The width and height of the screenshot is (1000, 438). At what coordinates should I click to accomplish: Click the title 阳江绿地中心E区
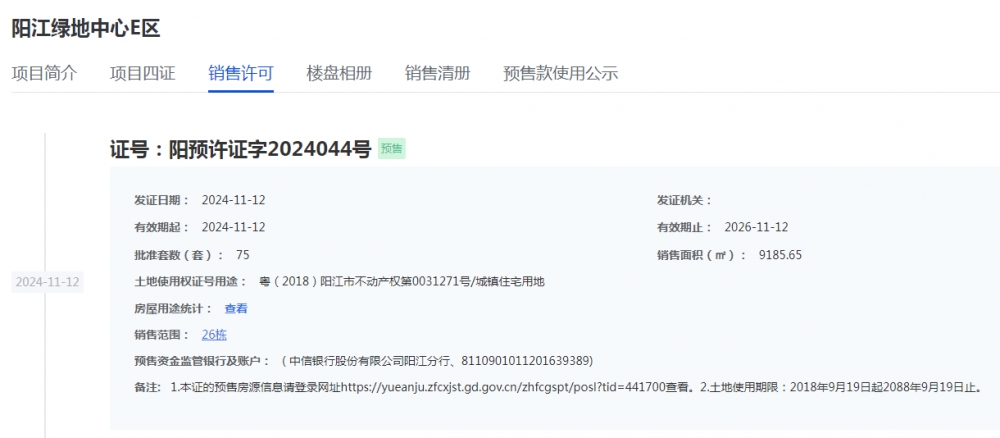[x=86, y=28]
